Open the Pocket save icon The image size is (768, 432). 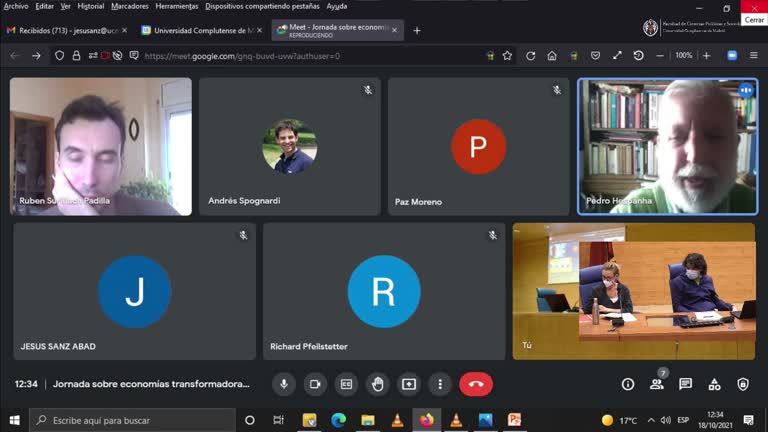[595, 56]
